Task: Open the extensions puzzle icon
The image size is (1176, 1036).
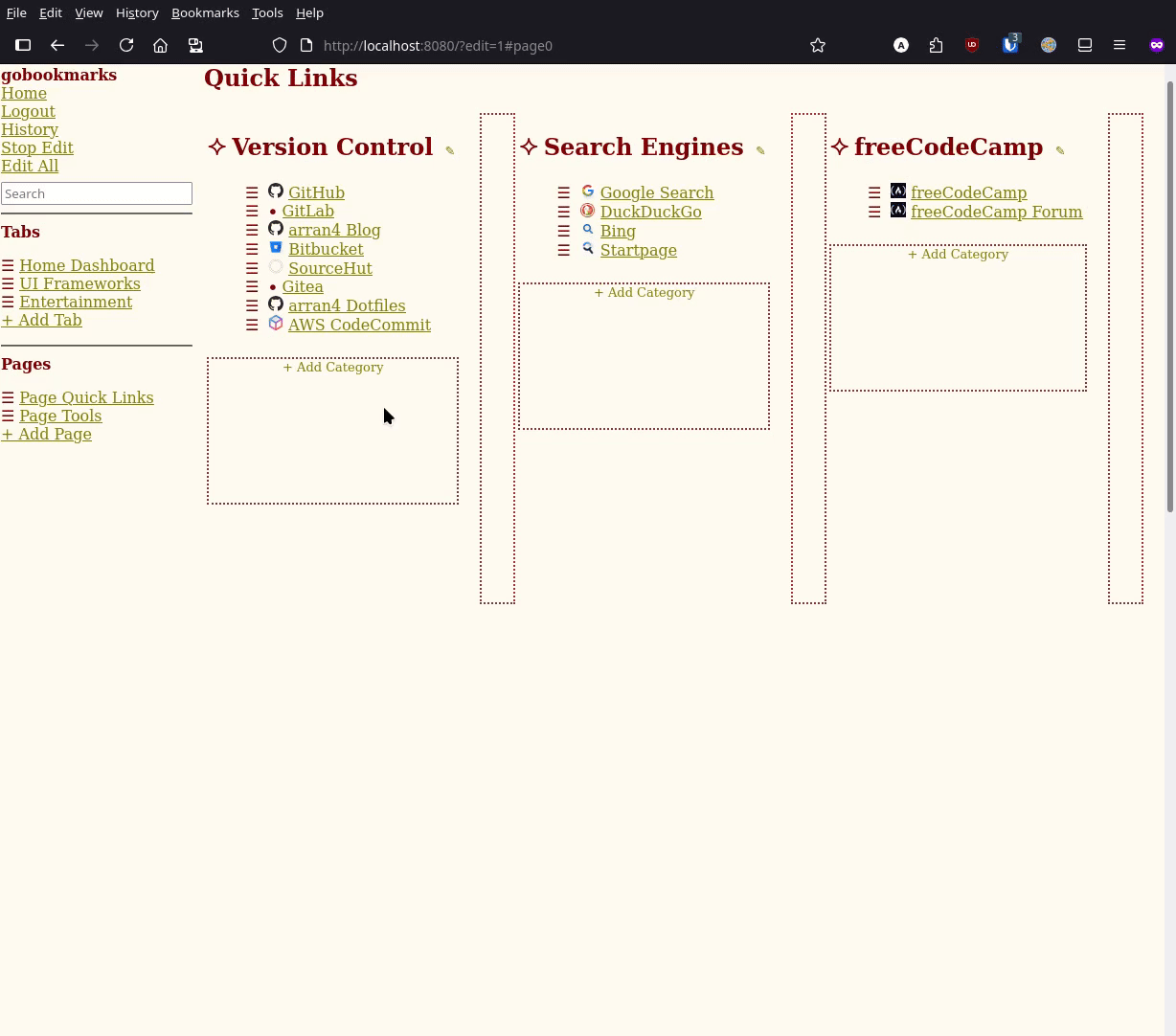Action: click(936, 45)
